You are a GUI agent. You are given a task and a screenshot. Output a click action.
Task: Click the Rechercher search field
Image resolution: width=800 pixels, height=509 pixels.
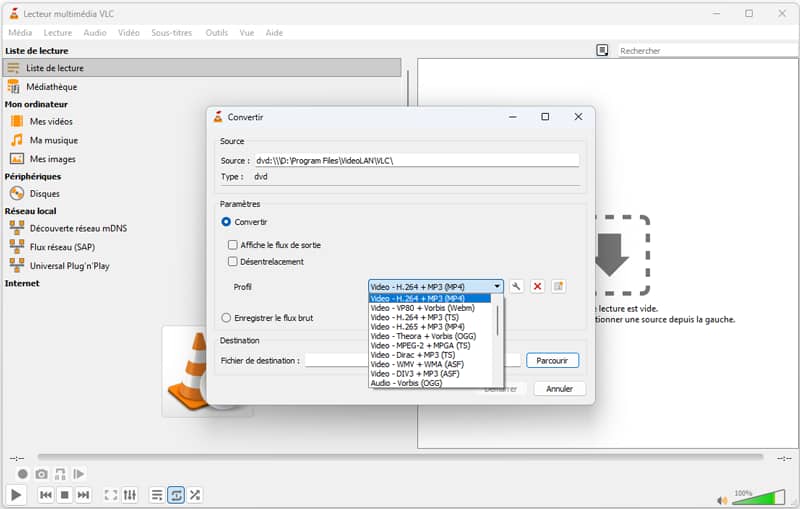click(700, 50)
